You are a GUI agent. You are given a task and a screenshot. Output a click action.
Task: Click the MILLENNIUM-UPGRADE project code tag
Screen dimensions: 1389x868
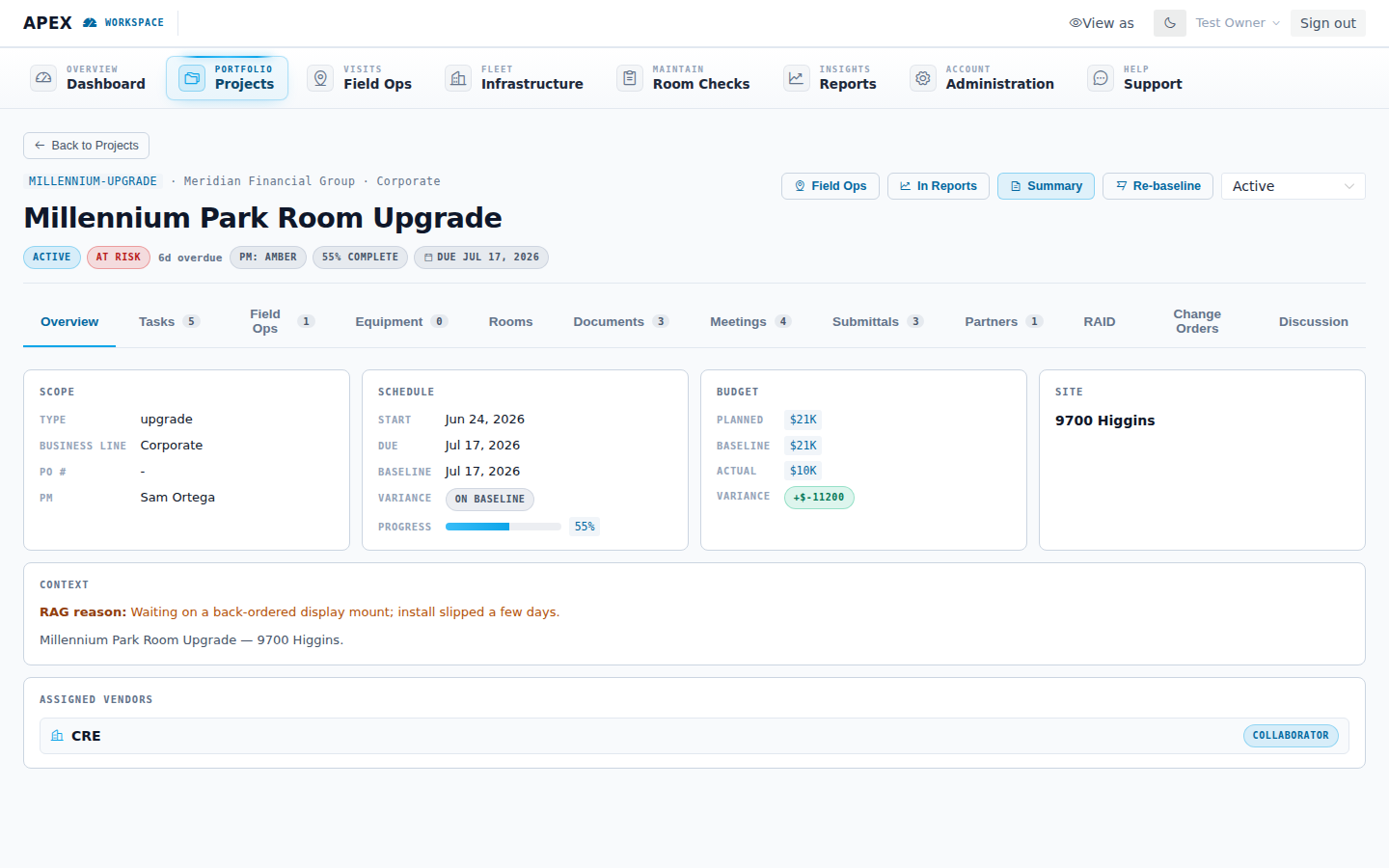pyautogui.click(x=93, y=181)
